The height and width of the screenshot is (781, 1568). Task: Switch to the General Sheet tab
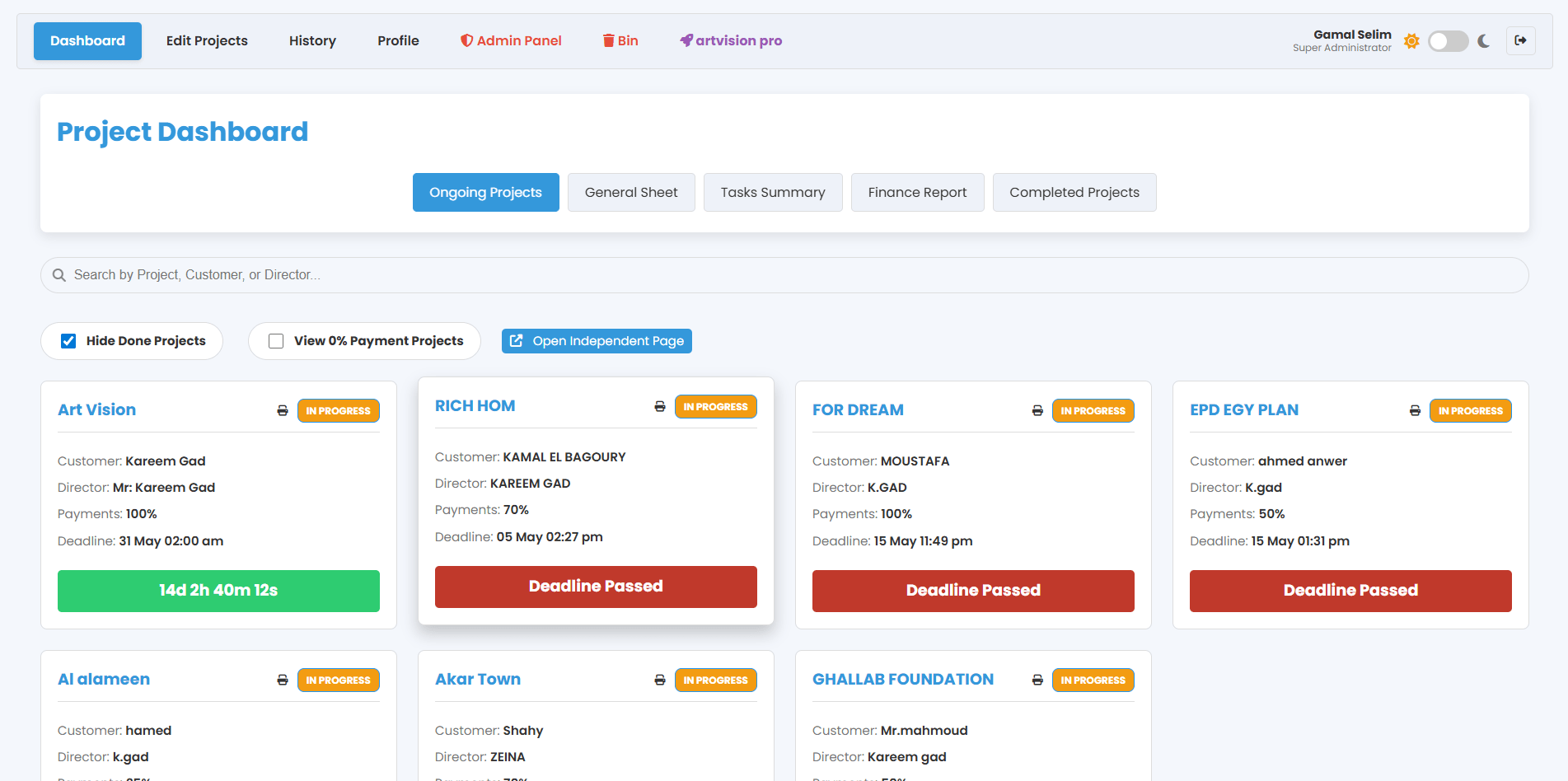pyautogui.click(x=631, y=192)
